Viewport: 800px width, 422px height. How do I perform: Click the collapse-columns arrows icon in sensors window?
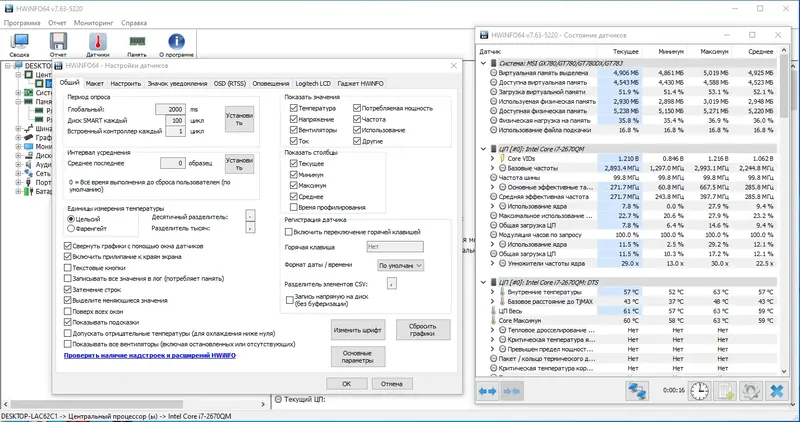(x=512, y=391)
